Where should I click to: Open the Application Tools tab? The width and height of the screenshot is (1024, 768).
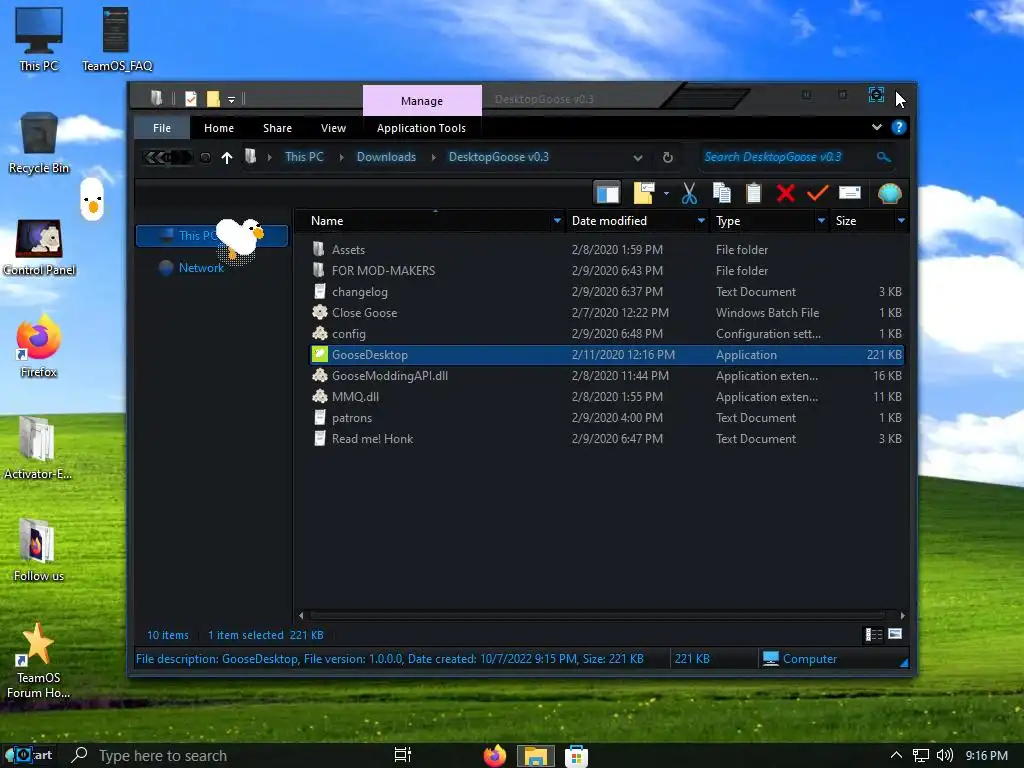coord(421,128)
